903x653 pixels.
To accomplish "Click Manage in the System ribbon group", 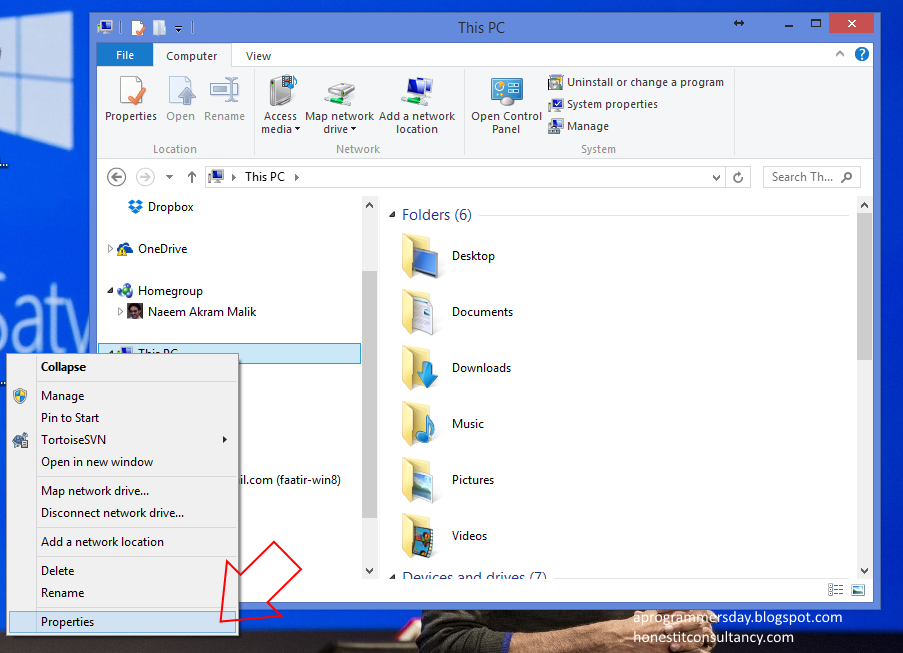I will click(x=578, y=126).
